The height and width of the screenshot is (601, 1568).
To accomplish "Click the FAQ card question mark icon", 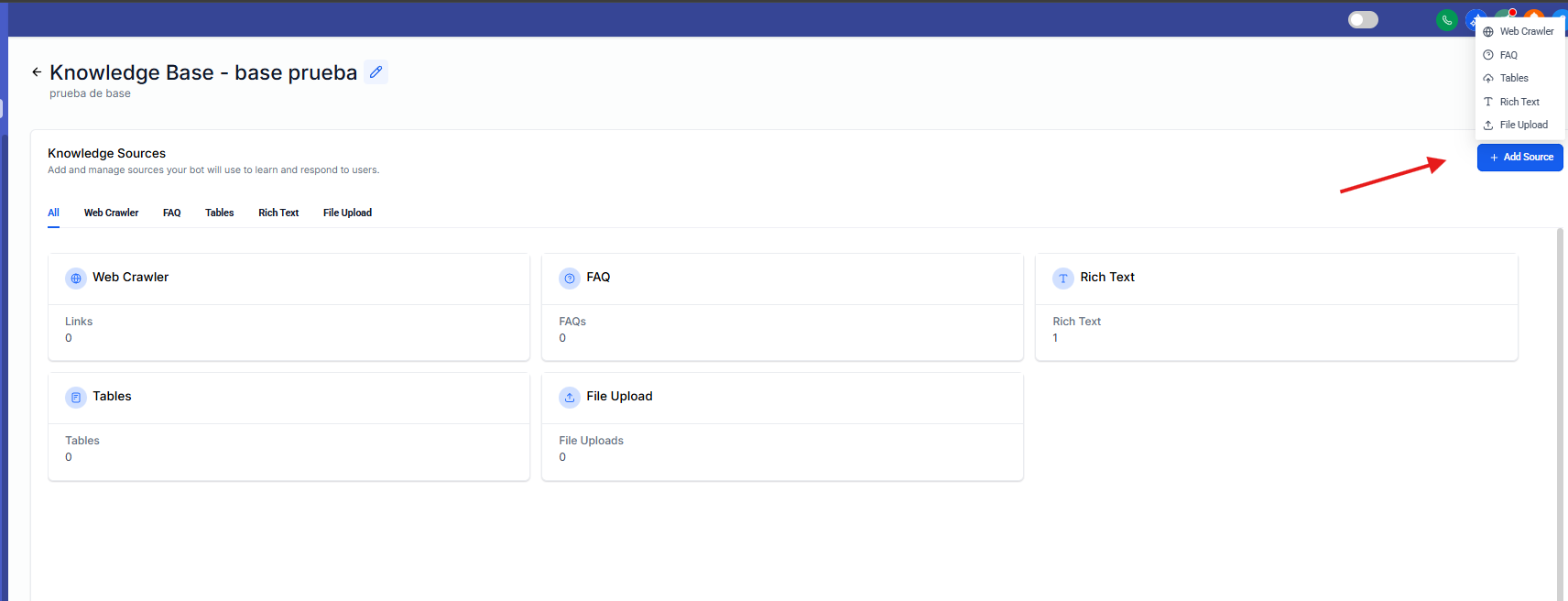I will coord(570,279).
